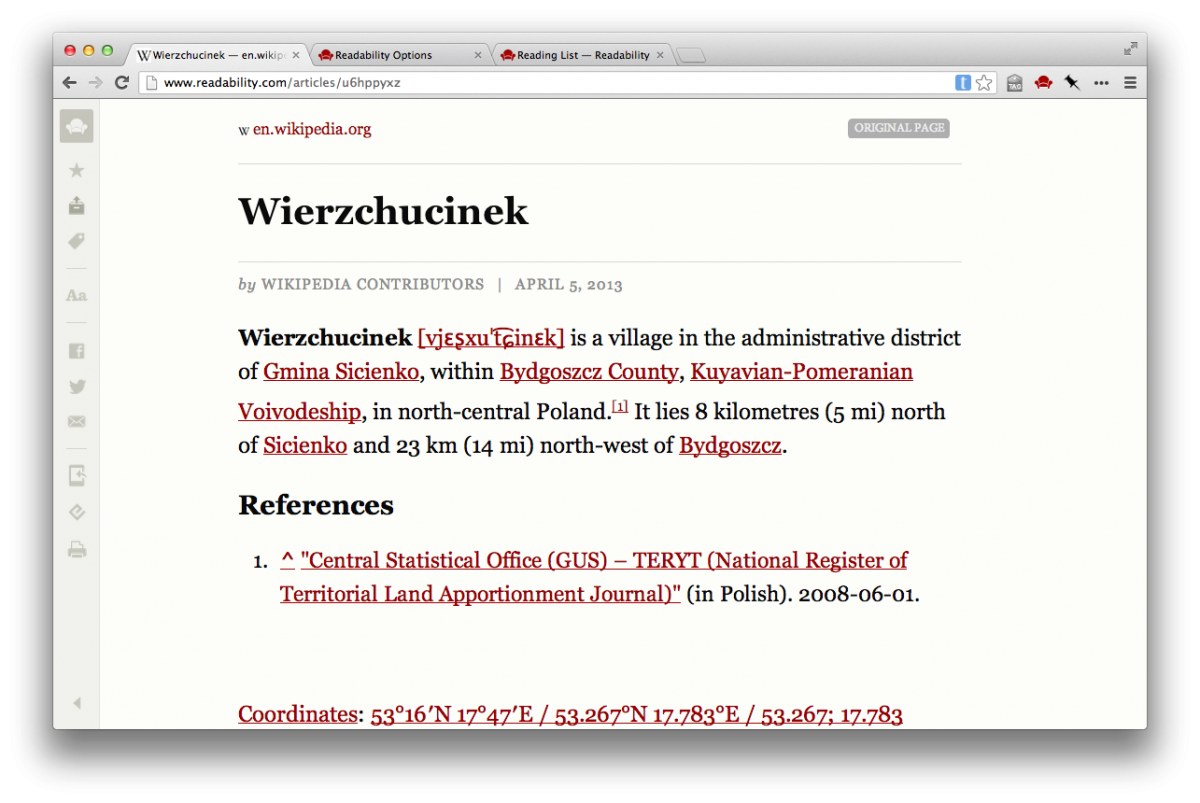Collapse the sidebar with the bottom arrow

76,703
